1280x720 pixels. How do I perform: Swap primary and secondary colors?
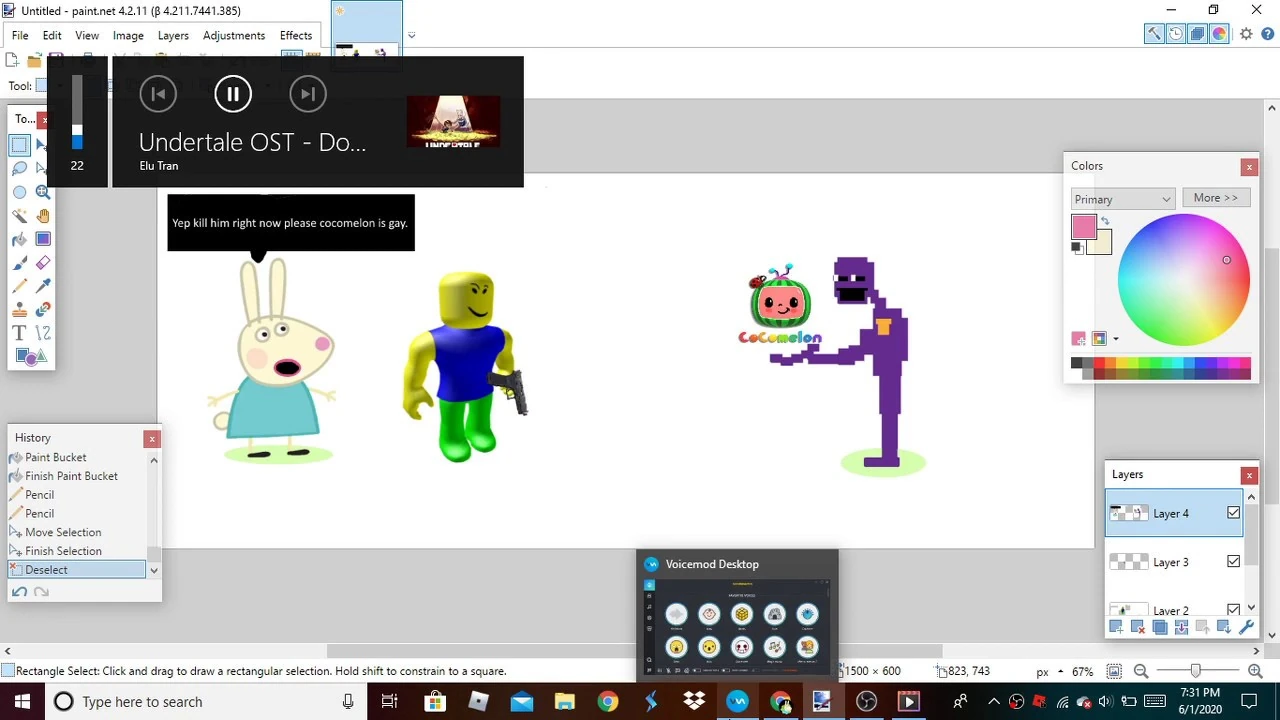1105,221
